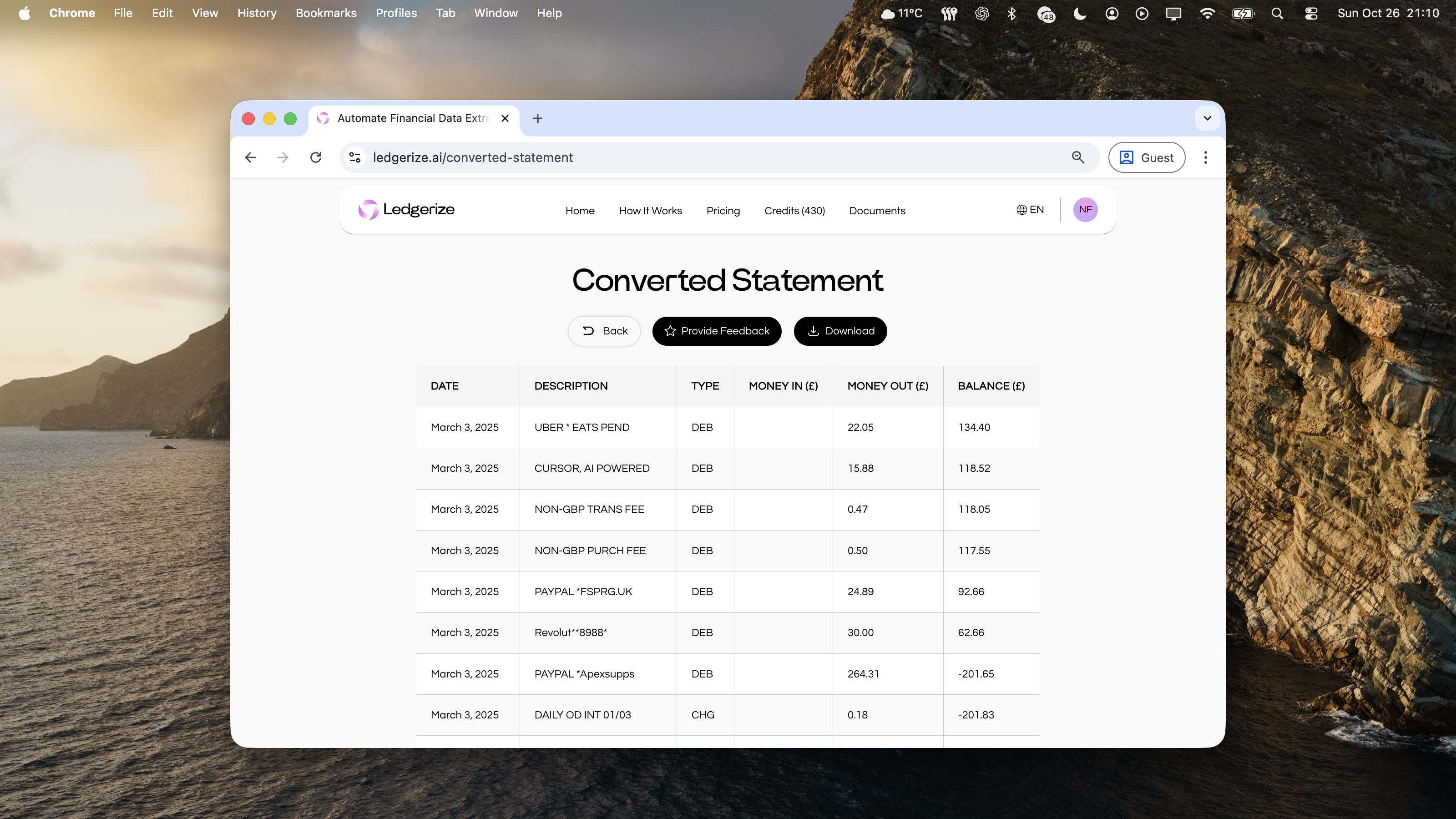The width and height of the screenshot is (1456, 819).
Task: Click the Provide Feedback button
Action: 716,331
